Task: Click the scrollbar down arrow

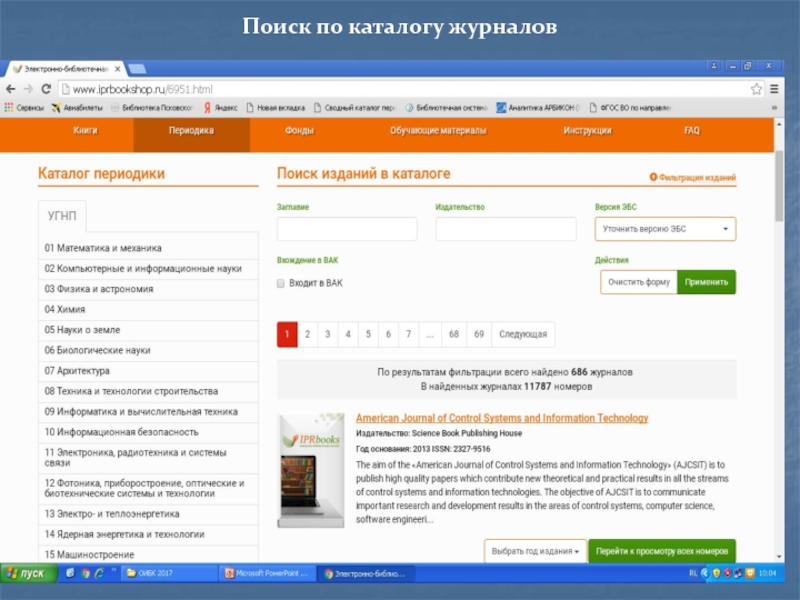Action: (779, 557)
